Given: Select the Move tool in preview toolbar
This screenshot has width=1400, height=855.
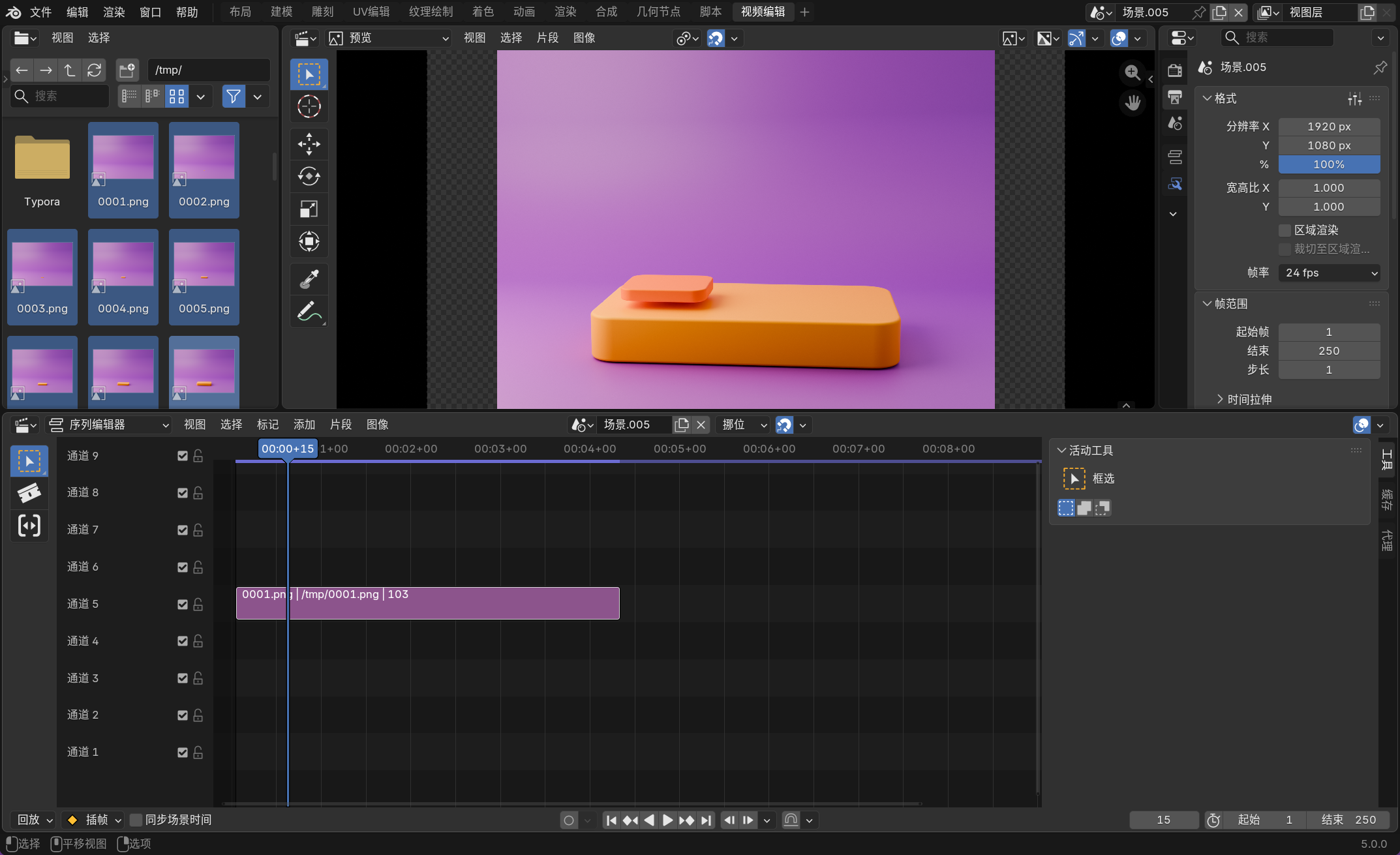Looking at the screenshot, I should point(309,144).
